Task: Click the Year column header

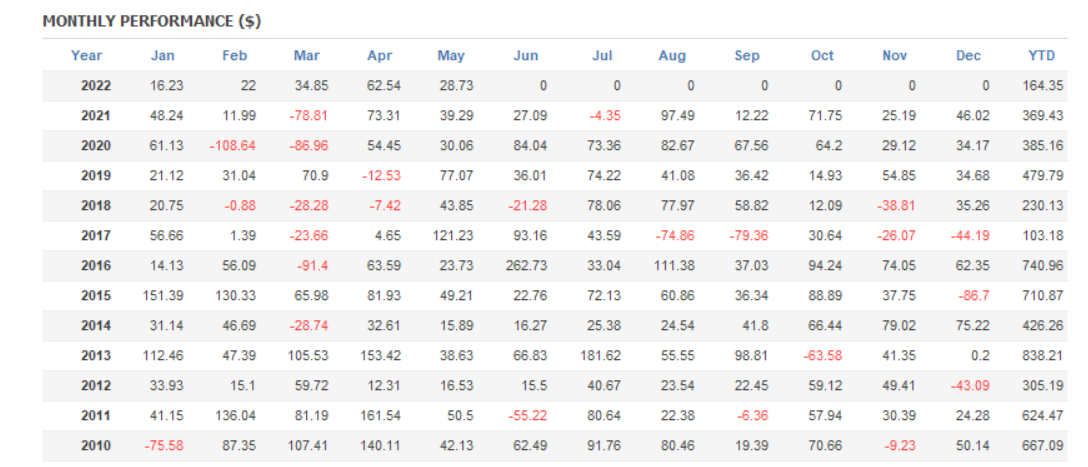Action: click(x=86, y=56)
